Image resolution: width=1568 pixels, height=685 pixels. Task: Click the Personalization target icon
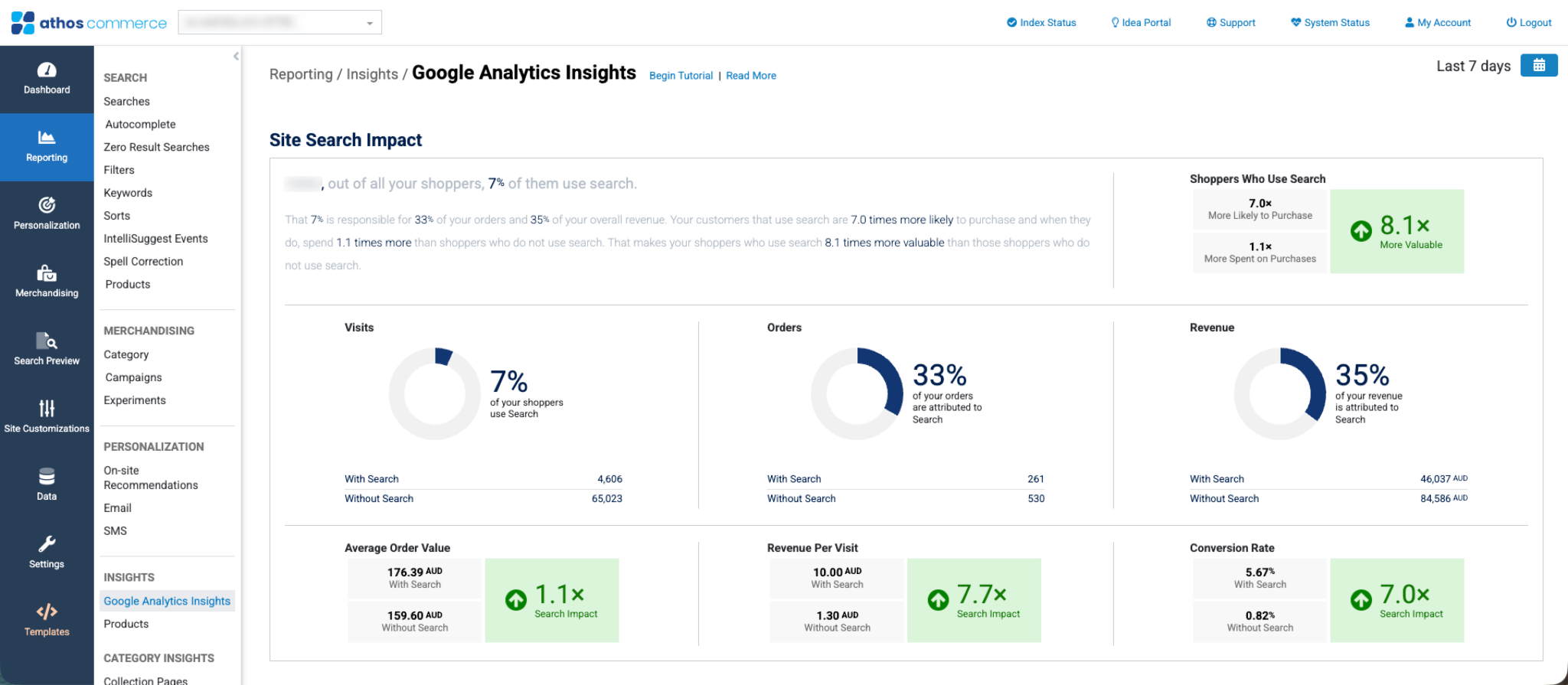(47, 205)
